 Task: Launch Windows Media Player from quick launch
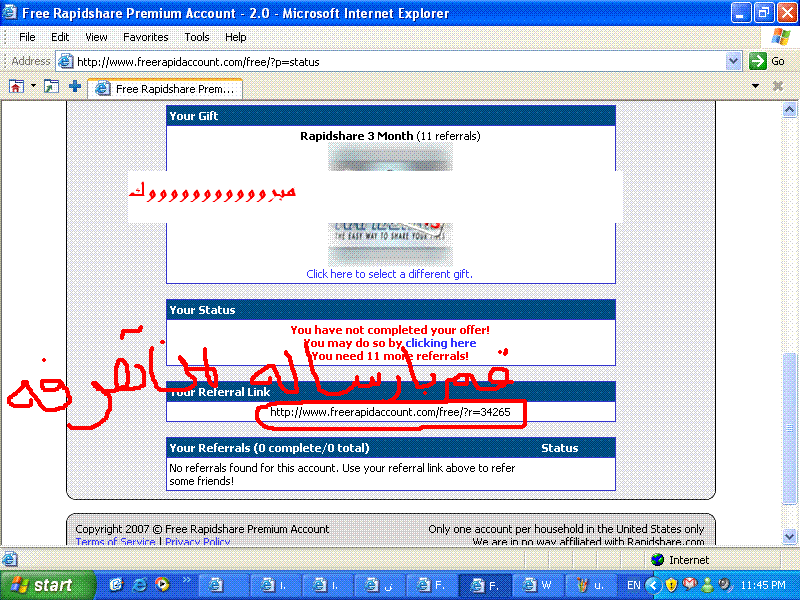click(163, 585)
